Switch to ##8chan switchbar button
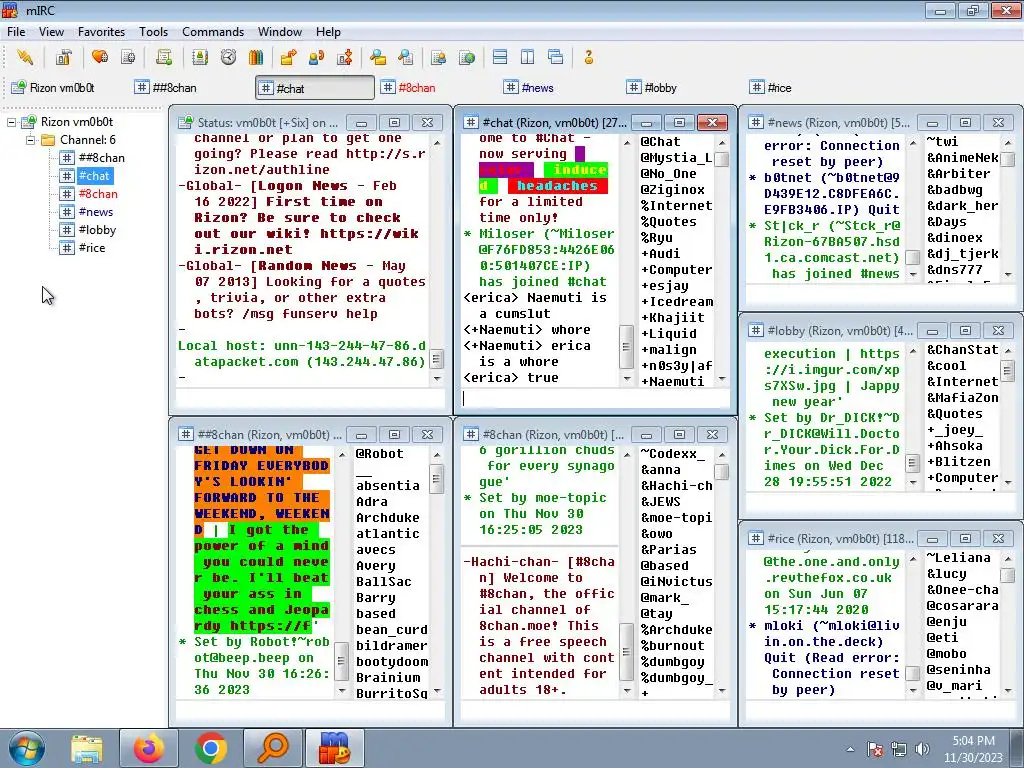Viewport: 1024px width, 768px height. pos(189,88)
